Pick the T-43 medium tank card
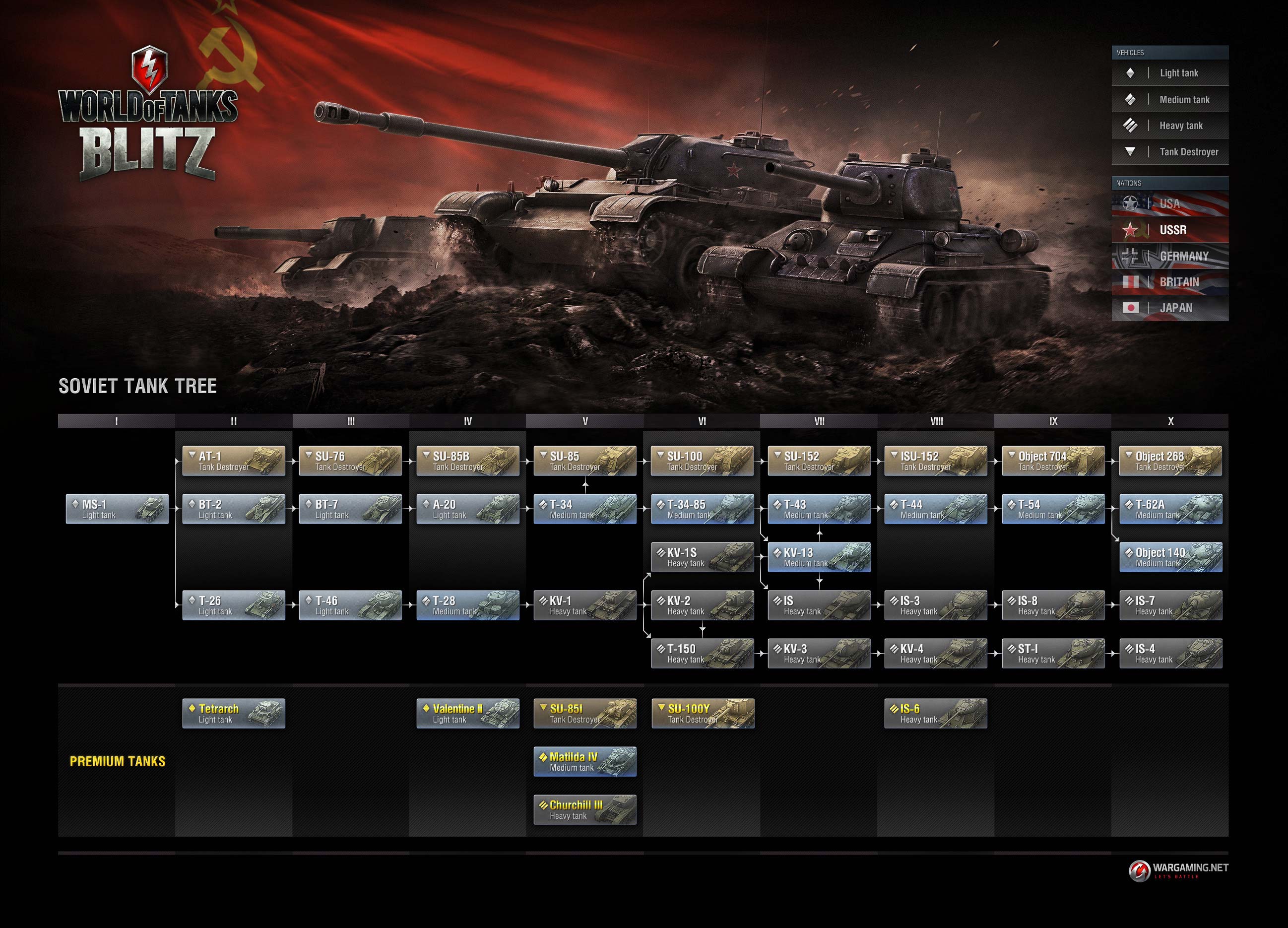This screenshot has height=928, width=1288. (820, 509)
